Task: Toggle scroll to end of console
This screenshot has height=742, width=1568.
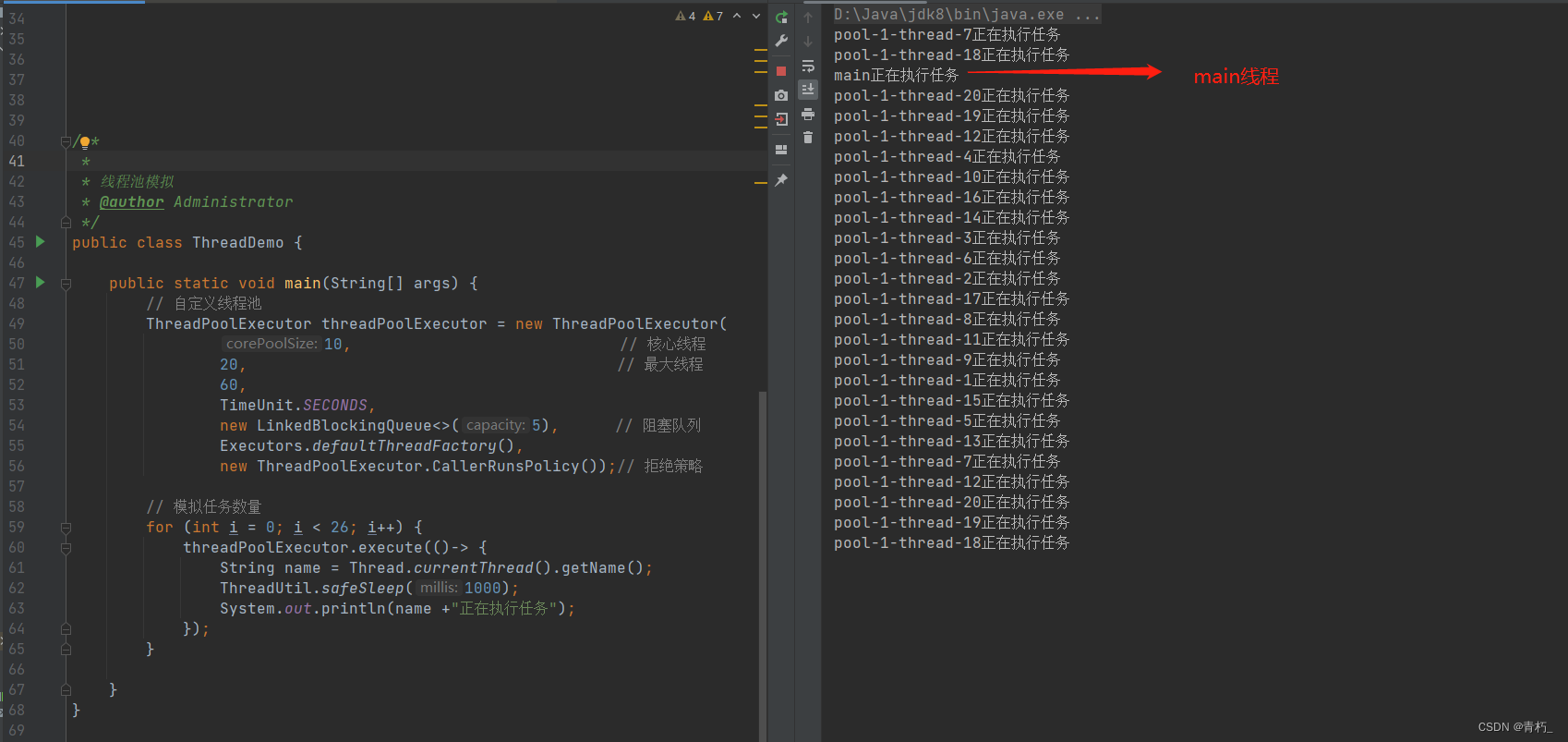Action: (x=808, y=90)
